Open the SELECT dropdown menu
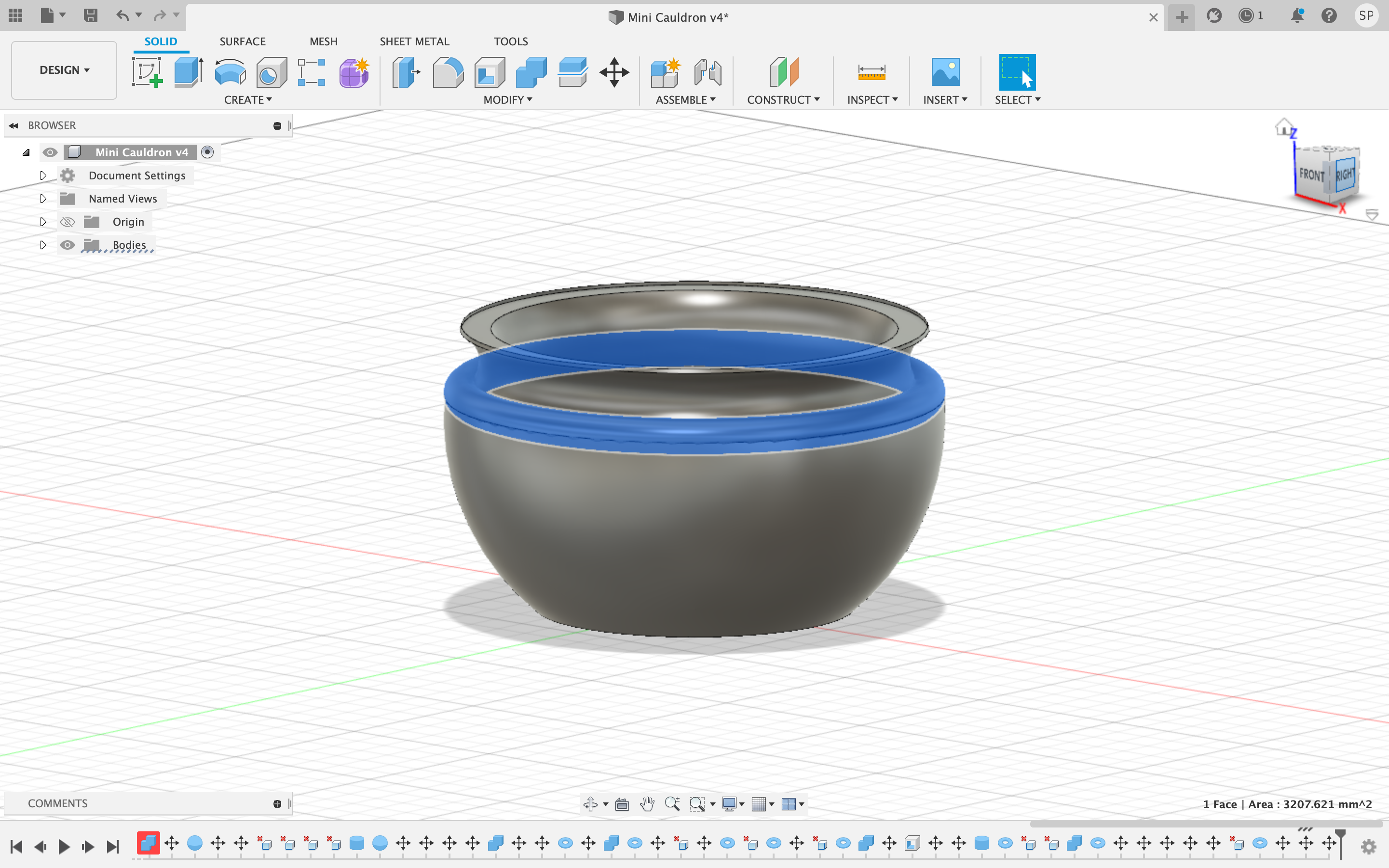This screenshot has width=1389, height=868. pos(1017,99)
